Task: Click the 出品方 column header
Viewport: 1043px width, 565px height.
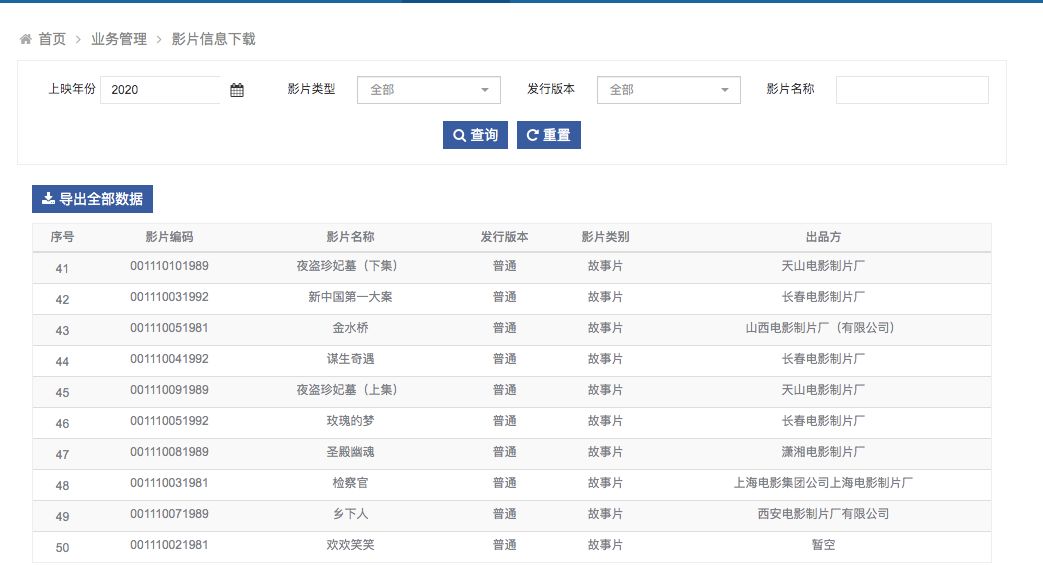Action: [x=823, y=237]
